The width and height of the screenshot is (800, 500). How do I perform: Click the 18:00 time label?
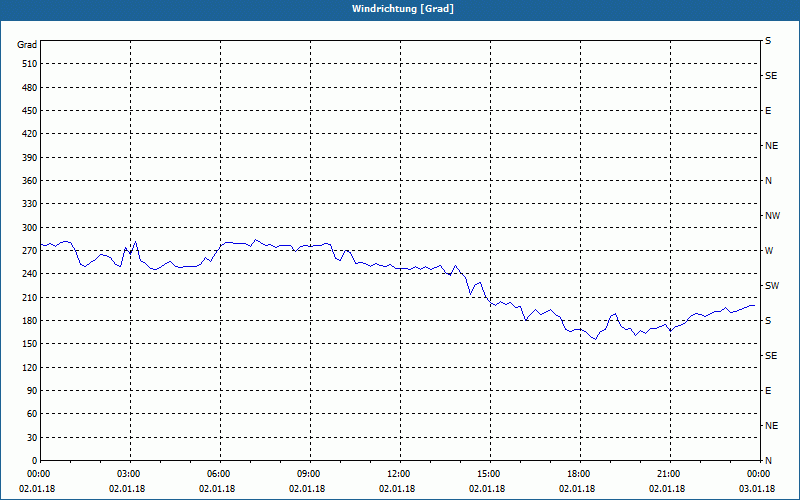(580, 474)
